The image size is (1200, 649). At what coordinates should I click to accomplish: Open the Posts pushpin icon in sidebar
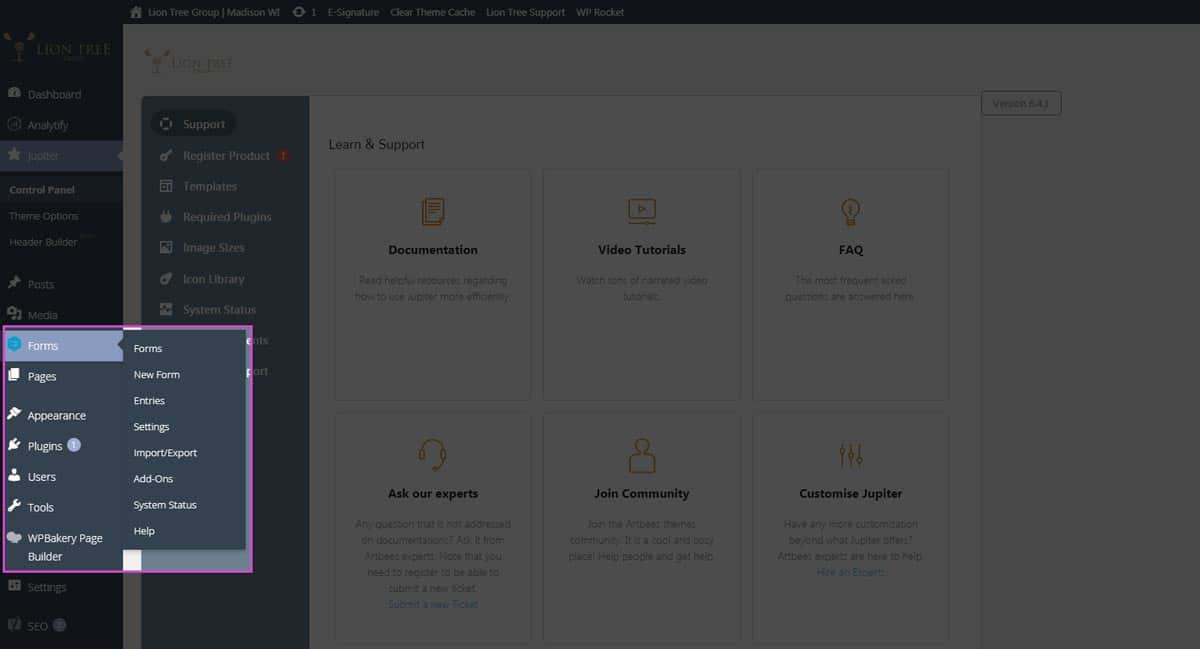(x=14, y=283)
